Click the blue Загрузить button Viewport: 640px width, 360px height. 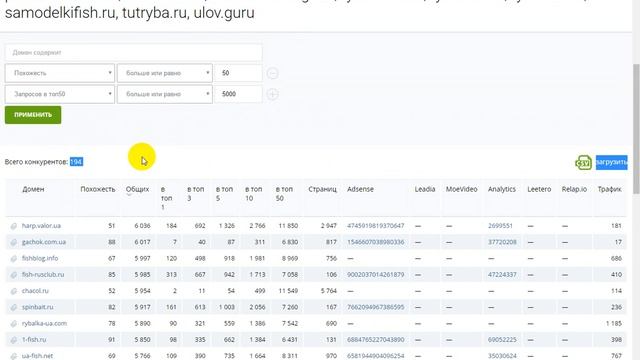611,162
